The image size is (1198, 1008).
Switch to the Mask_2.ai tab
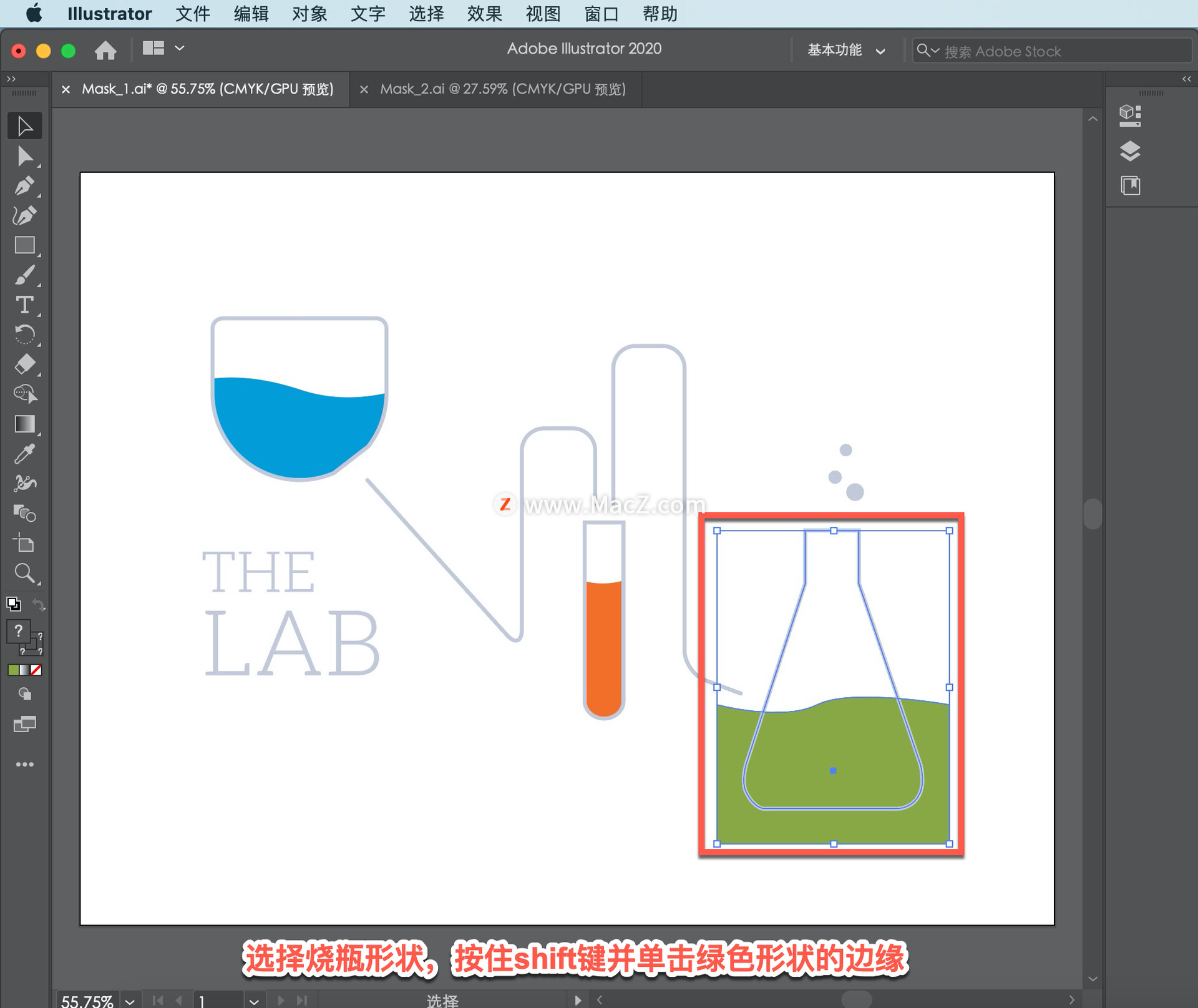click(x=502, y=89)
